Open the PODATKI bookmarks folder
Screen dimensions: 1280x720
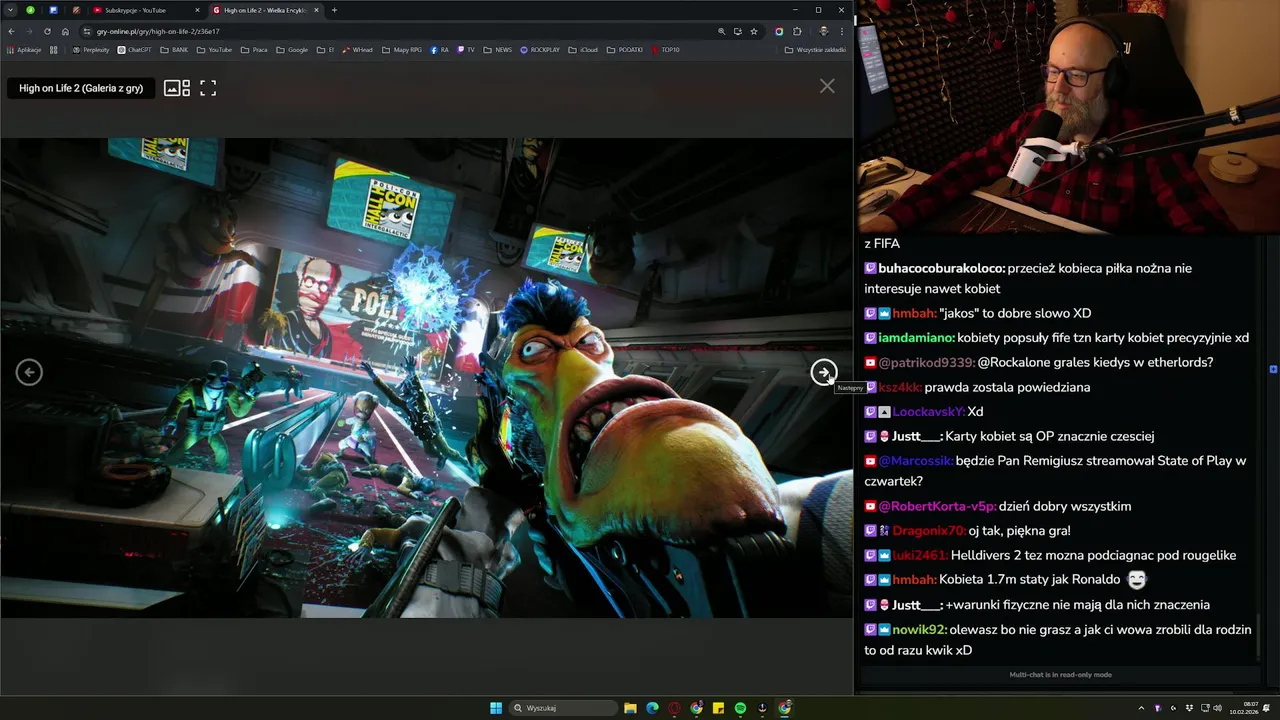[x=625, y=49]
